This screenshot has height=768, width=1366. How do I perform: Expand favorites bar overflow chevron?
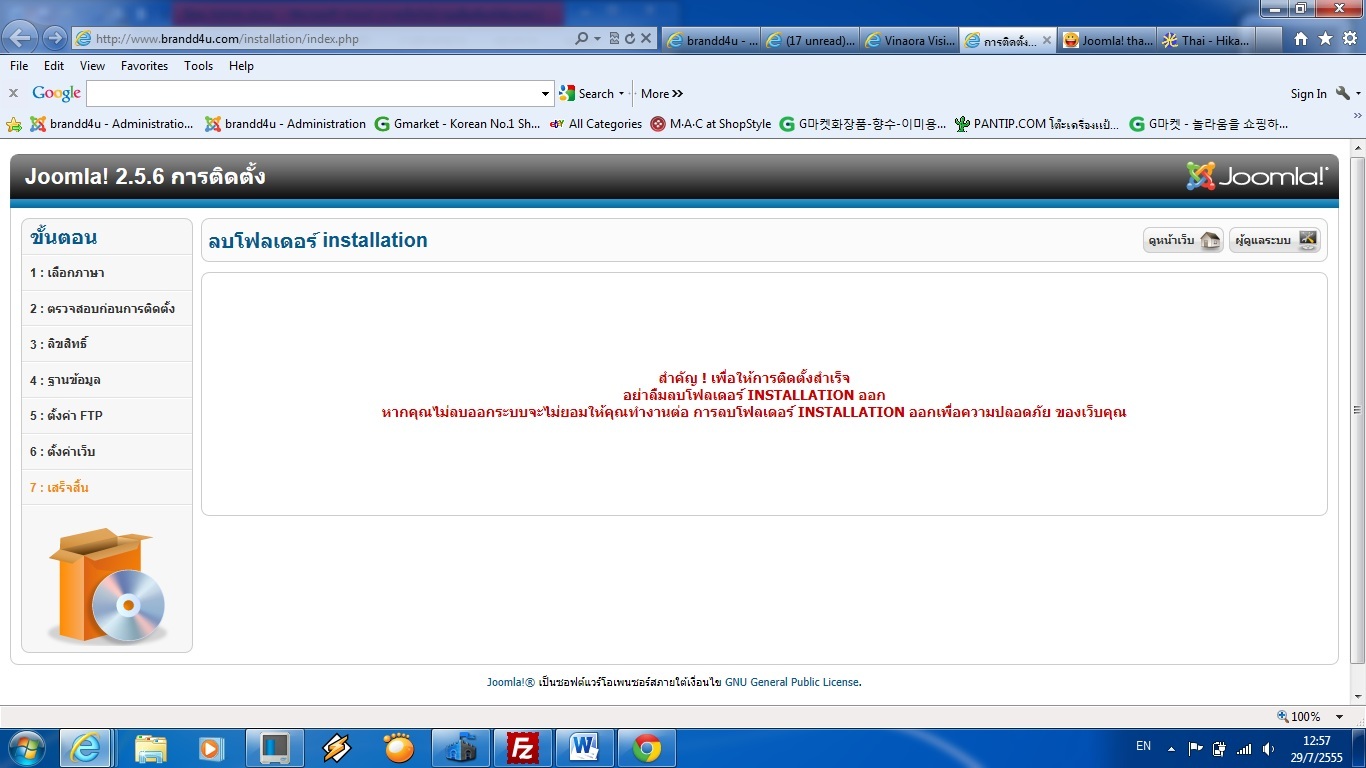[x=1357, y=117]
